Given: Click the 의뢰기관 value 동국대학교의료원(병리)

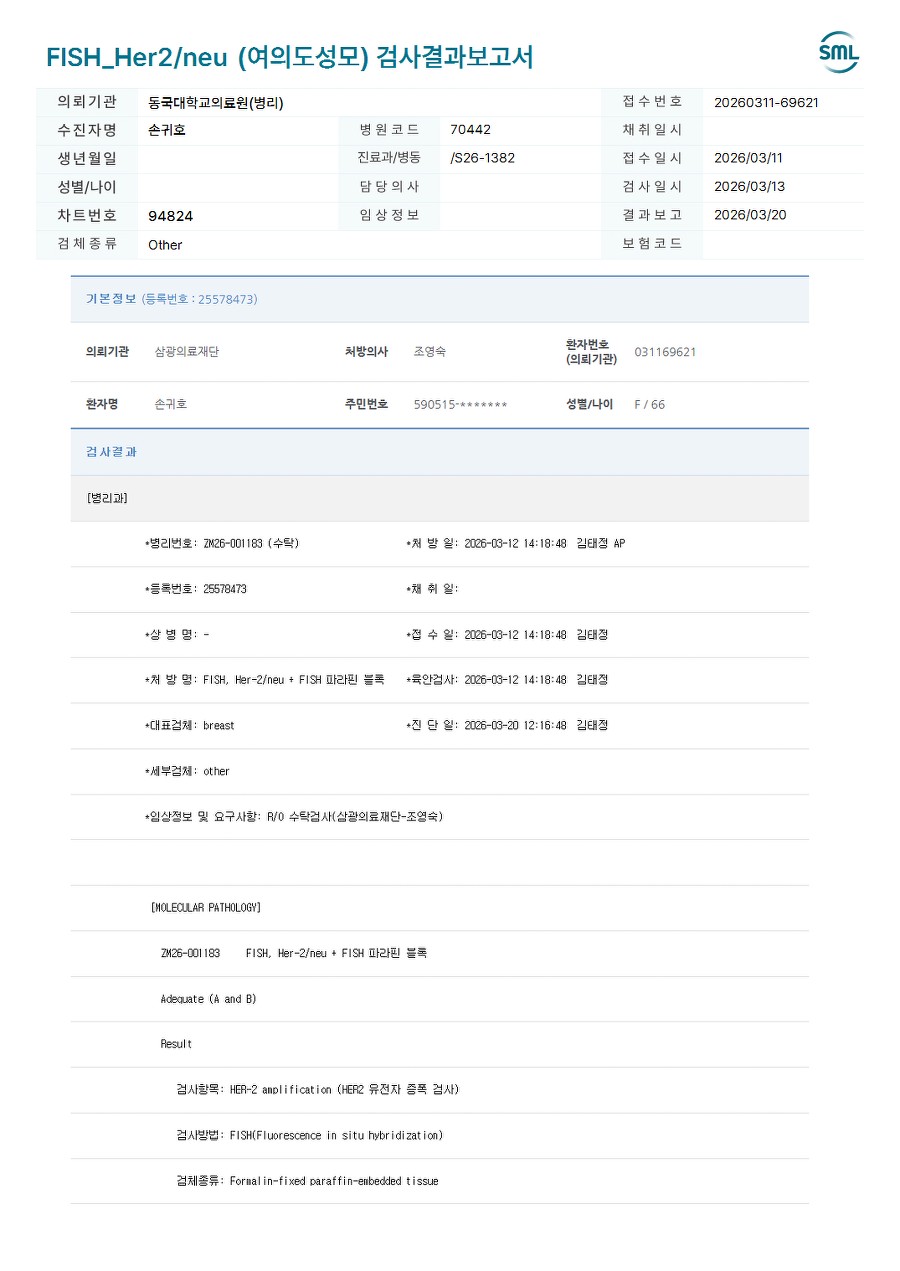Looking at the screenshot, I should click(216, 102).
